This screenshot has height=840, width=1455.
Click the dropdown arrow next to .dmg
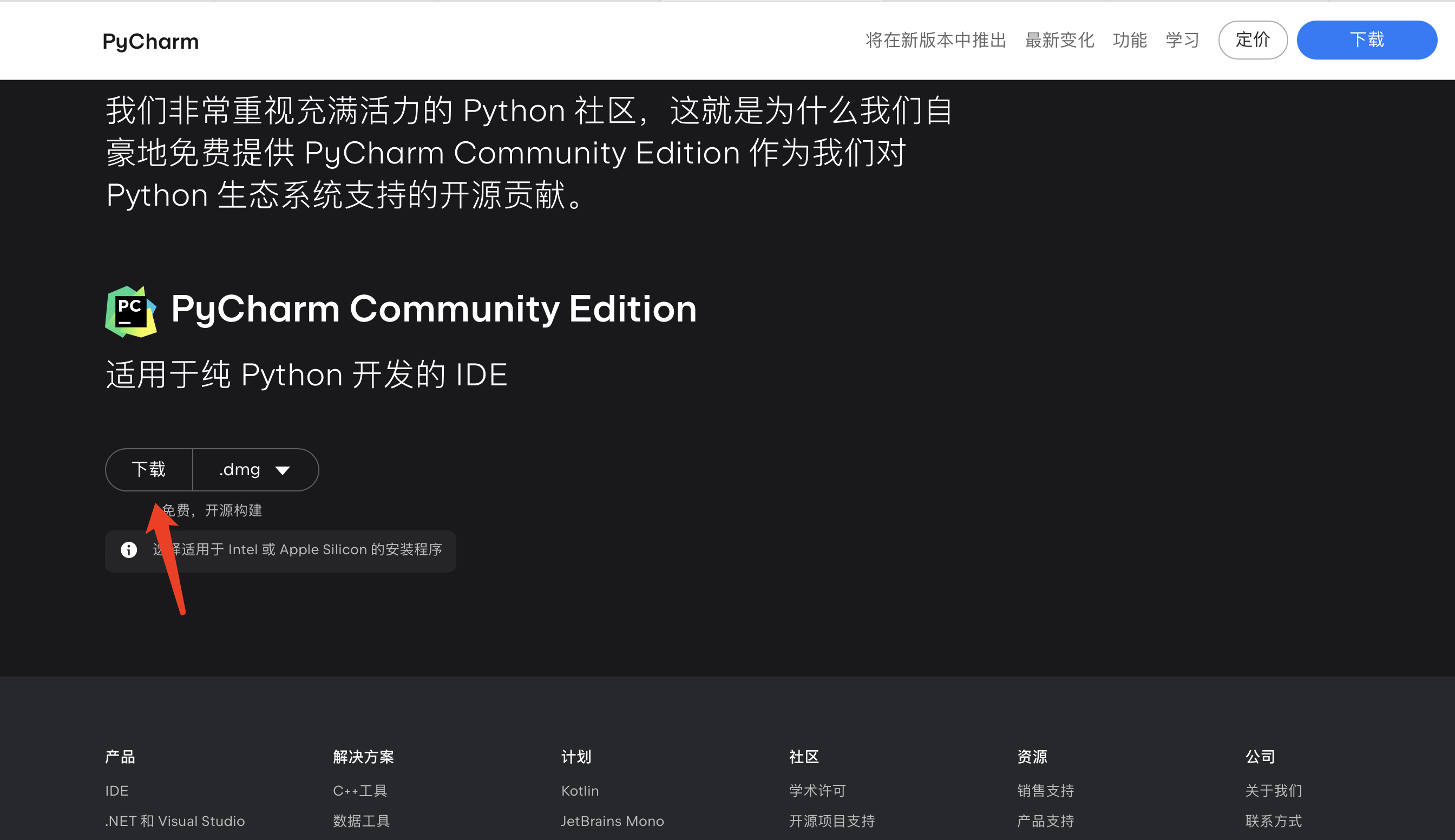pyautogui.click(x=283, y=471)
